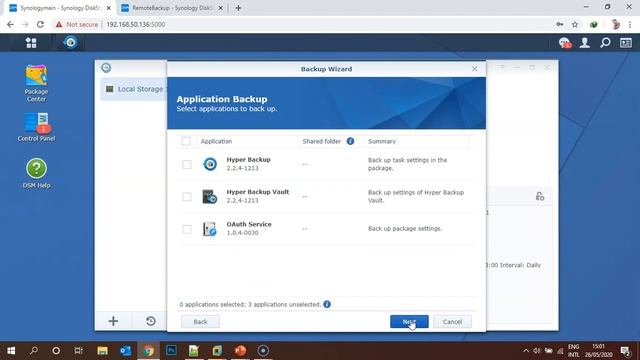Click 'Back up package settings.' summary text

405,229
